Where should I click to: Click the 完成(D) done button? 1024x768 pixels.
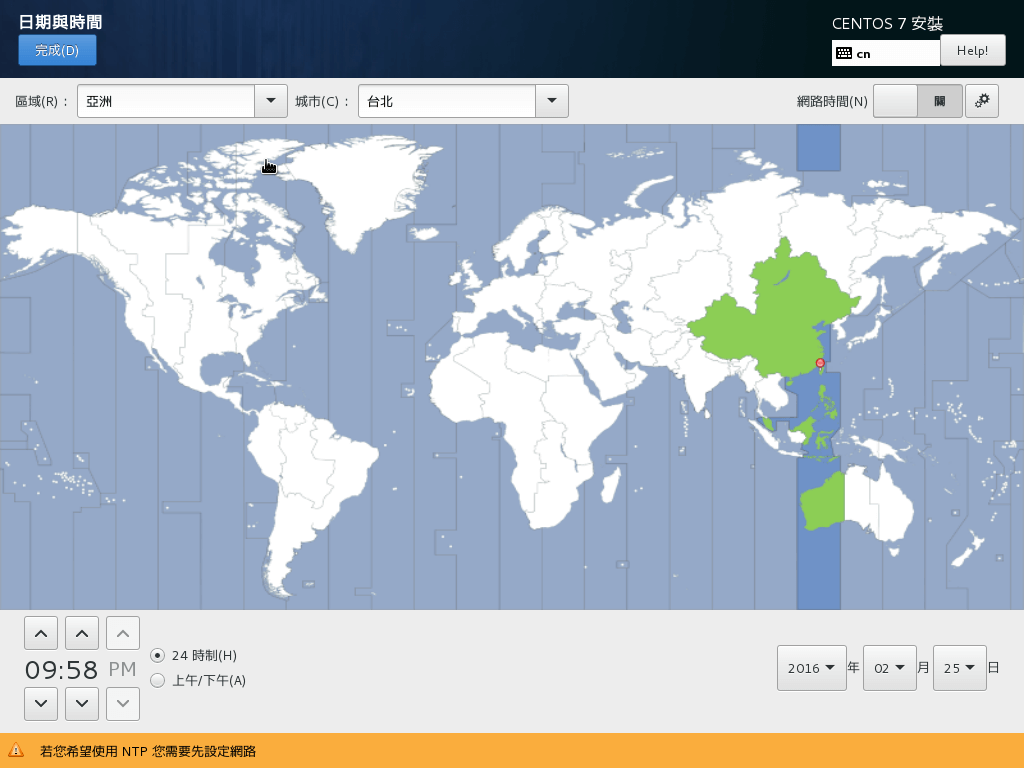click(57, 50)
